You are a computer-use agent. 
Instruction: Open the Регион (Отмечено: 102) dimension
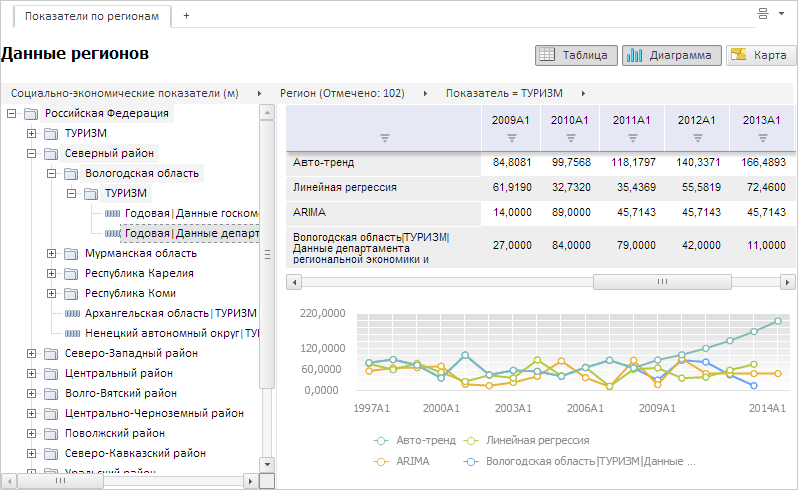(x=341, y=93)
